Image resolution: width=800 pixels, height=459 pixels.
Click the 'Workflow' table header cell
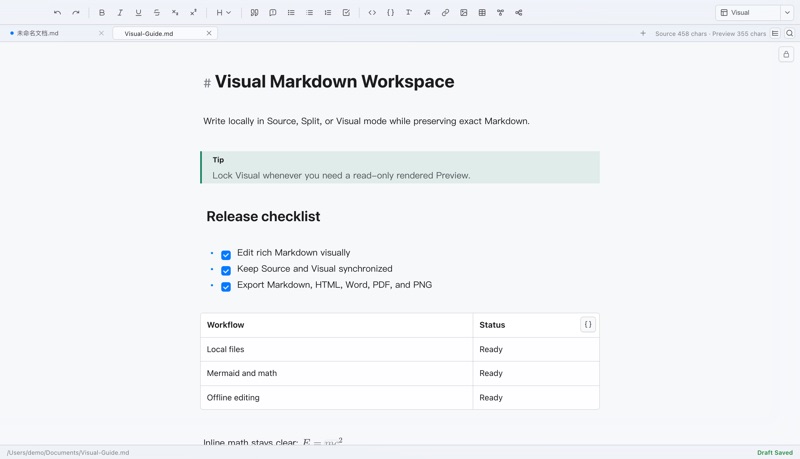coord(337,325)
